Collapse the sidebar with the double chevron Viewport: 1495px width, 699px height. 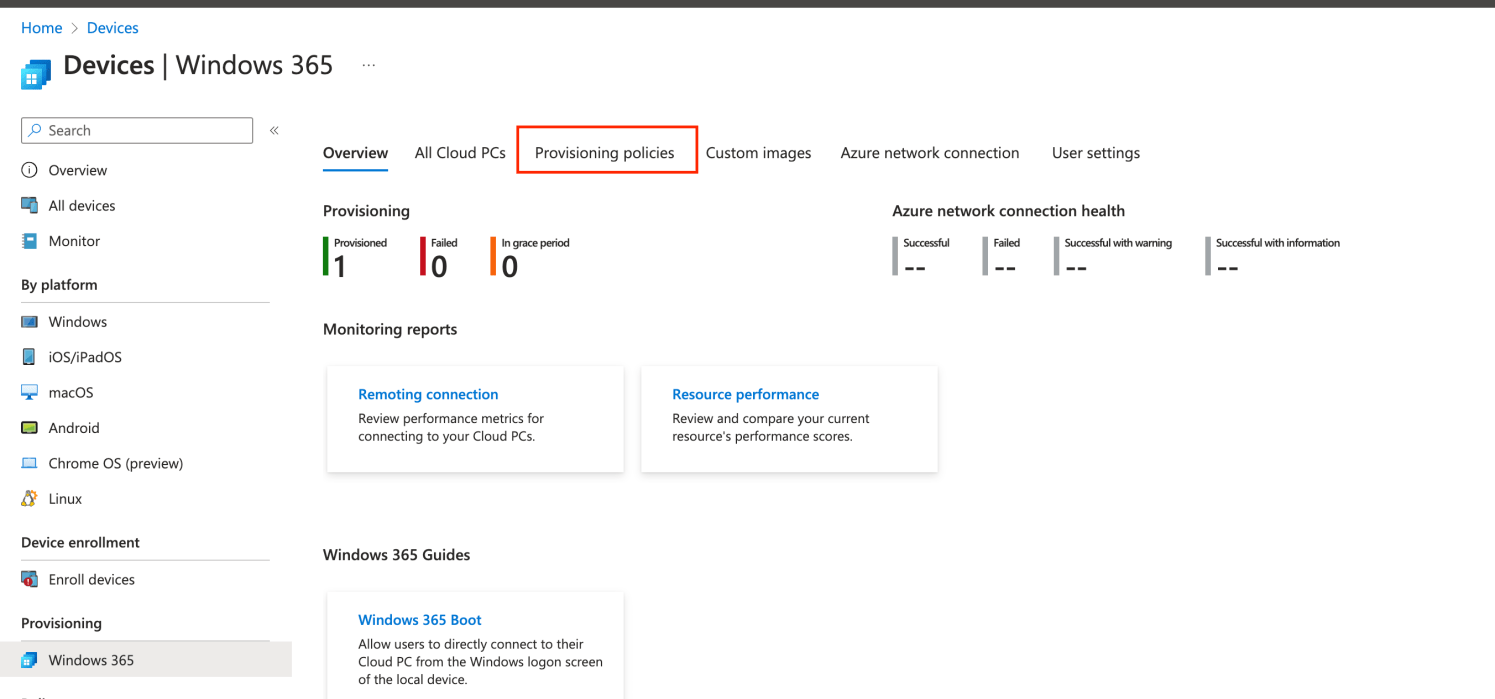[x=273, y=129]
